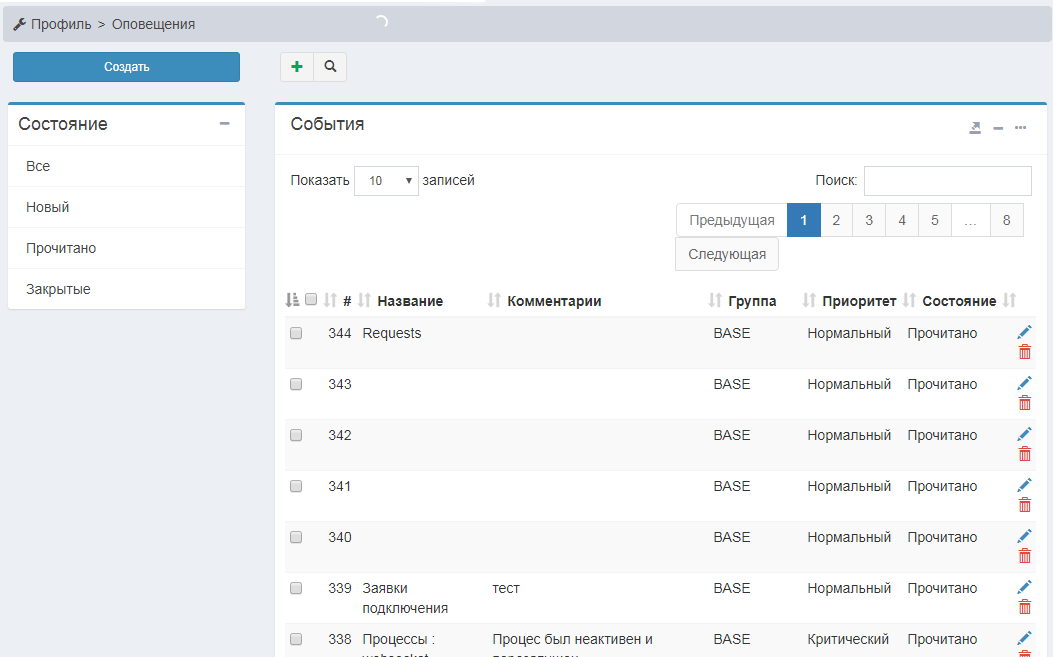This screenshot has width=1053, height=657.
Task: Click the magnifier search icon button
Action: (x=330, y=67)
